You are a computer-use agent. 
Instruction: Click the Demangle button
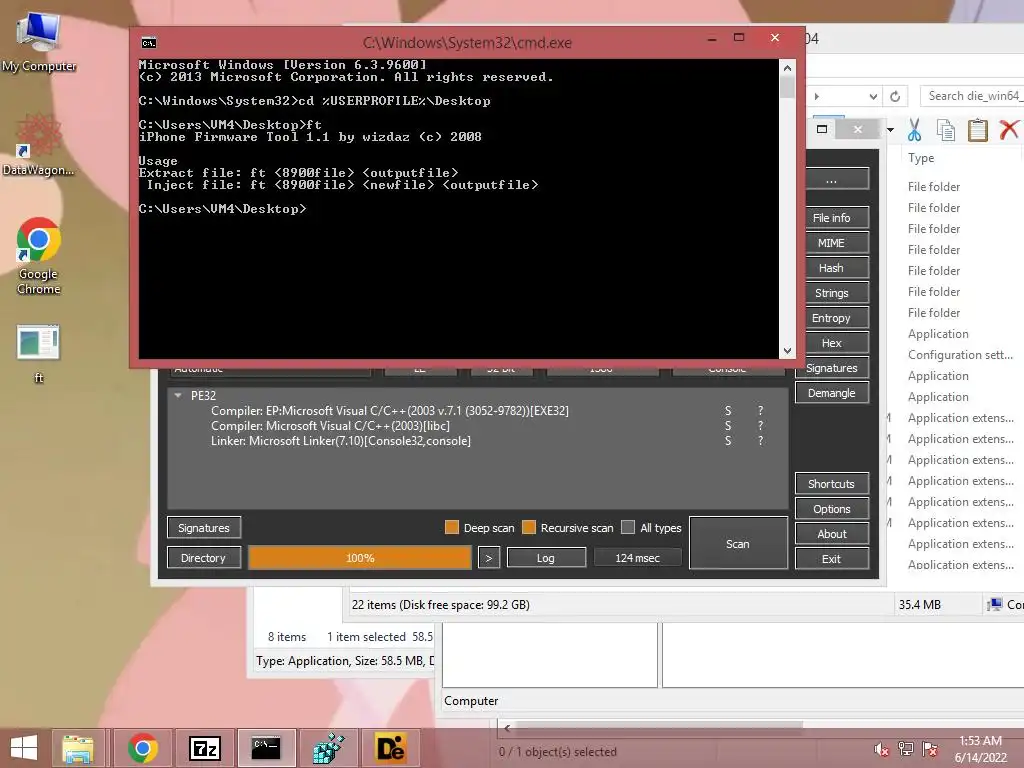pyautogui.click(x=831, y=393)
